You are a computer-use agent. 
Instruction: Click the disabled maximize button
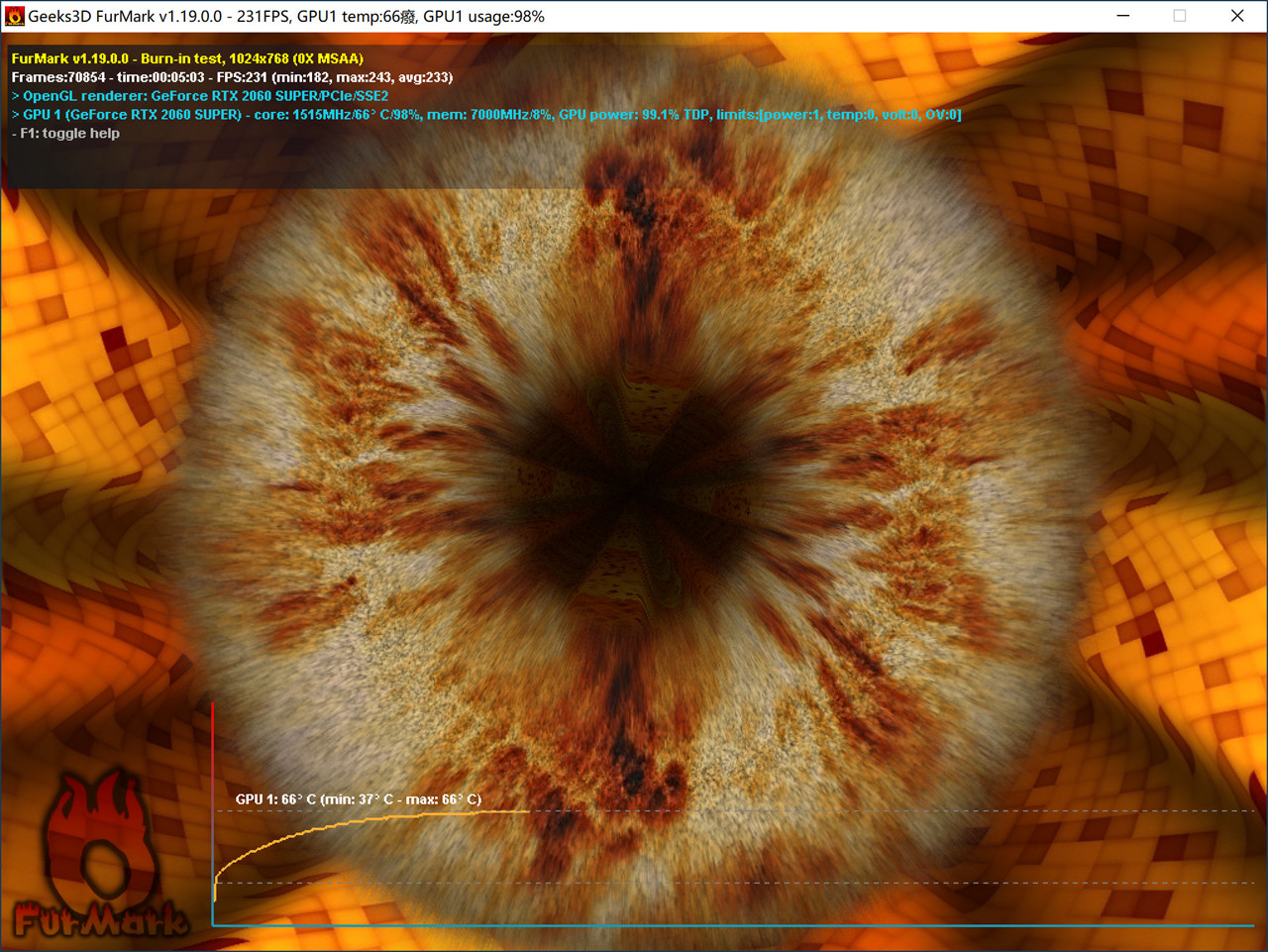(1180, 16)
